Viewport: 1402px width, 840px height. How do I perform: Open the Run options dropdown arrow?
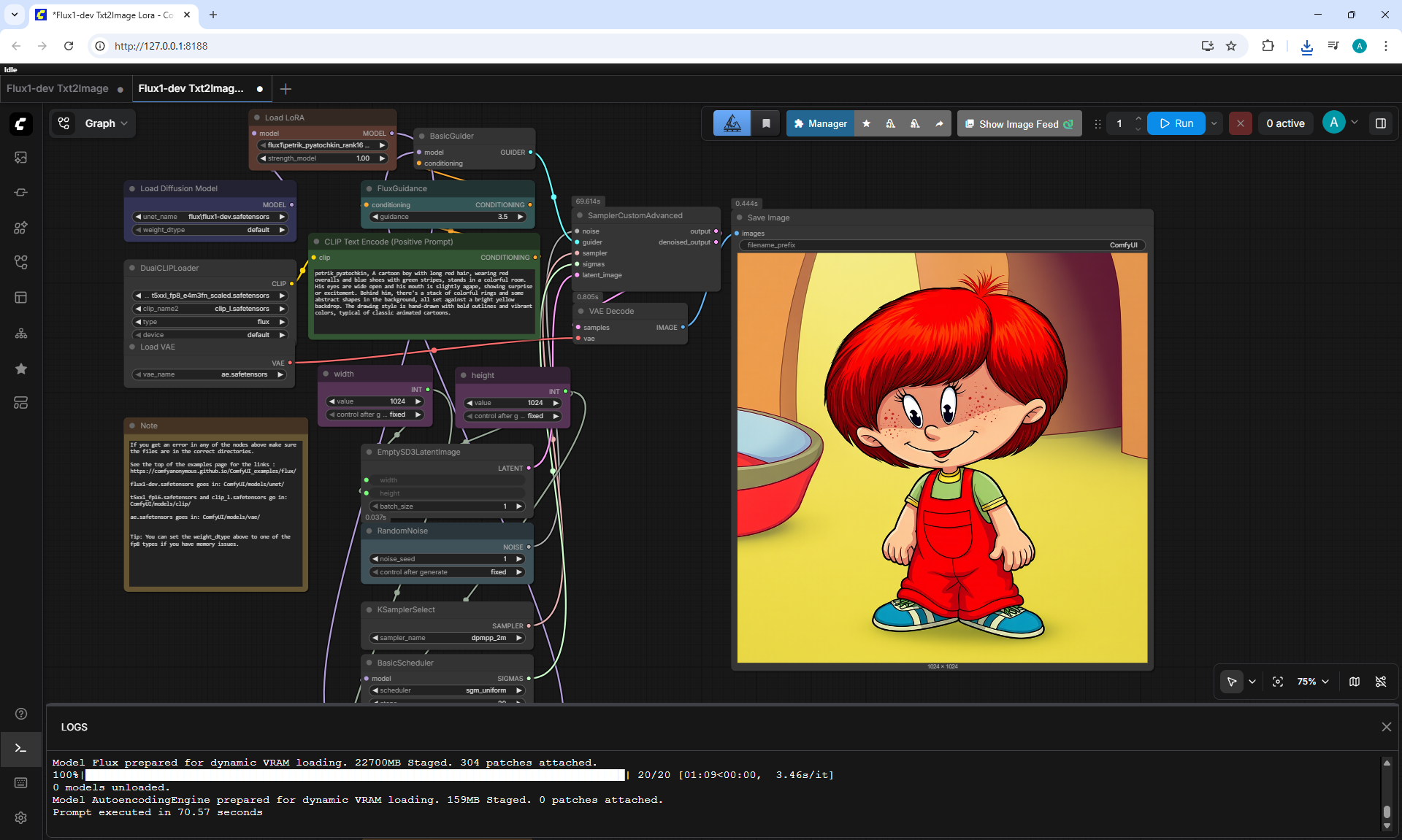pyautogui.click(x=1214, y=123)
